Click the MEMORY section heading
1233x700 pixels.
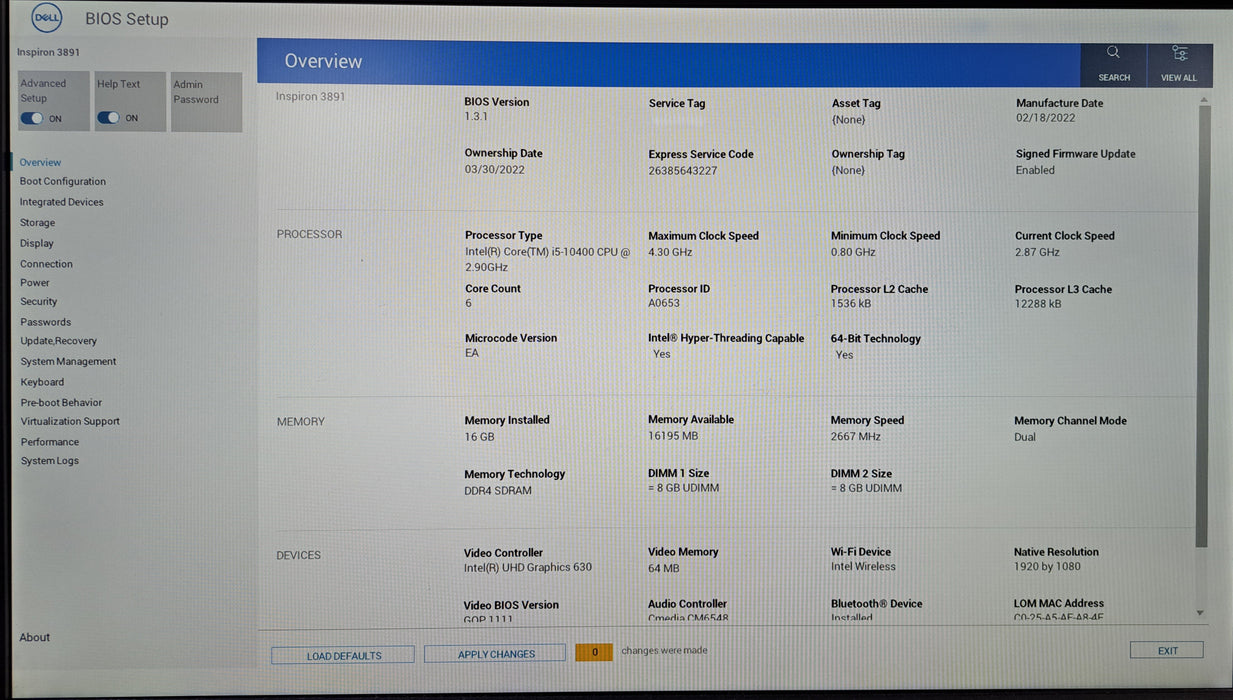[301, 422]
